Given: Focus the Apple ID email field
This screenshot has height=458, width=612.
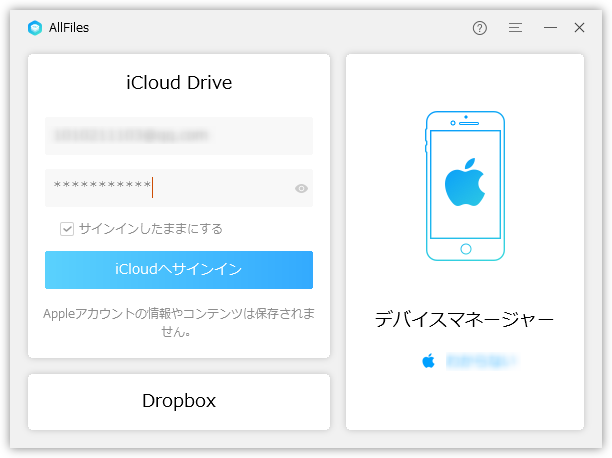Looking at the screenshot, I should [179, 136].
